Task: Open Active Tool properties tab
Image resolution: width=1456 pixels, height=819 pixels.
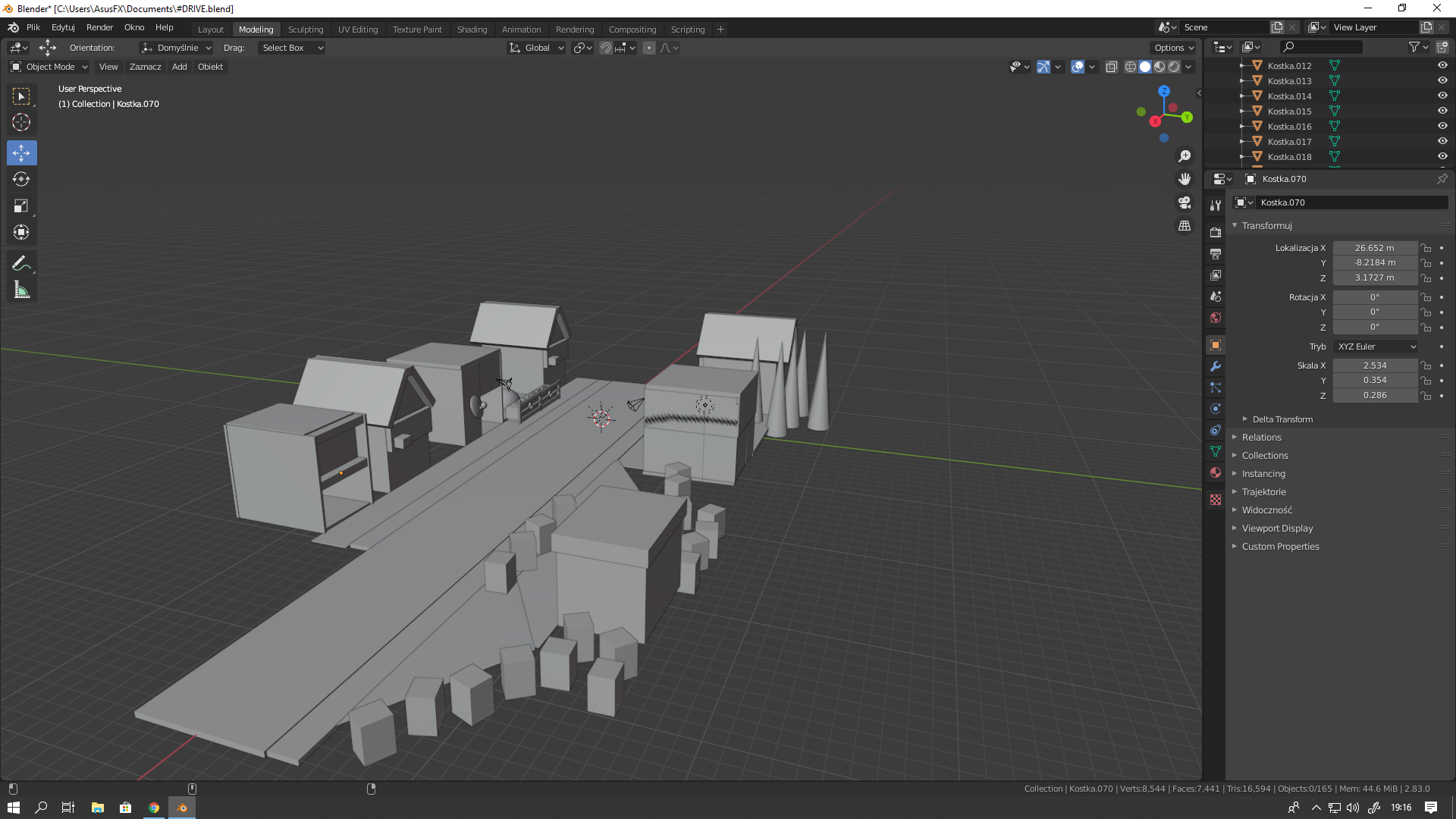Action: tap(1216, 206)
